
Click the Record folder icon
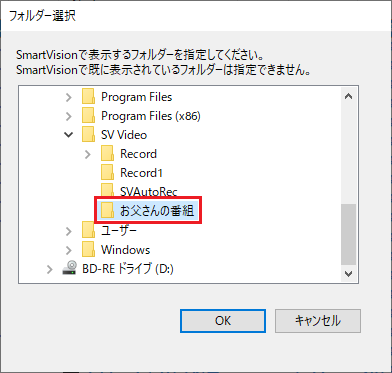click(107, 154)
